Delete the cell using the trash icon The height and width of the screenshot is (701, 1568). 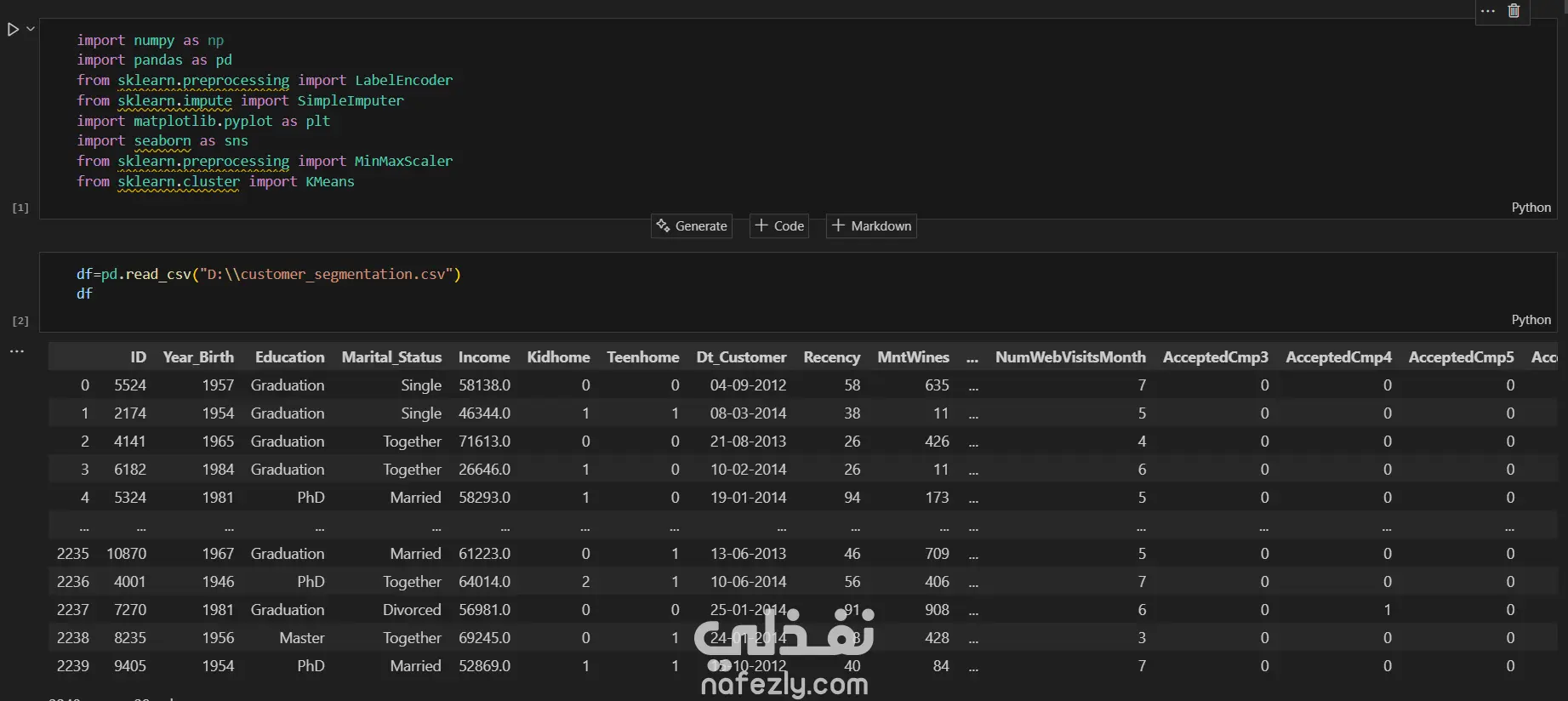click(1514, 11)
